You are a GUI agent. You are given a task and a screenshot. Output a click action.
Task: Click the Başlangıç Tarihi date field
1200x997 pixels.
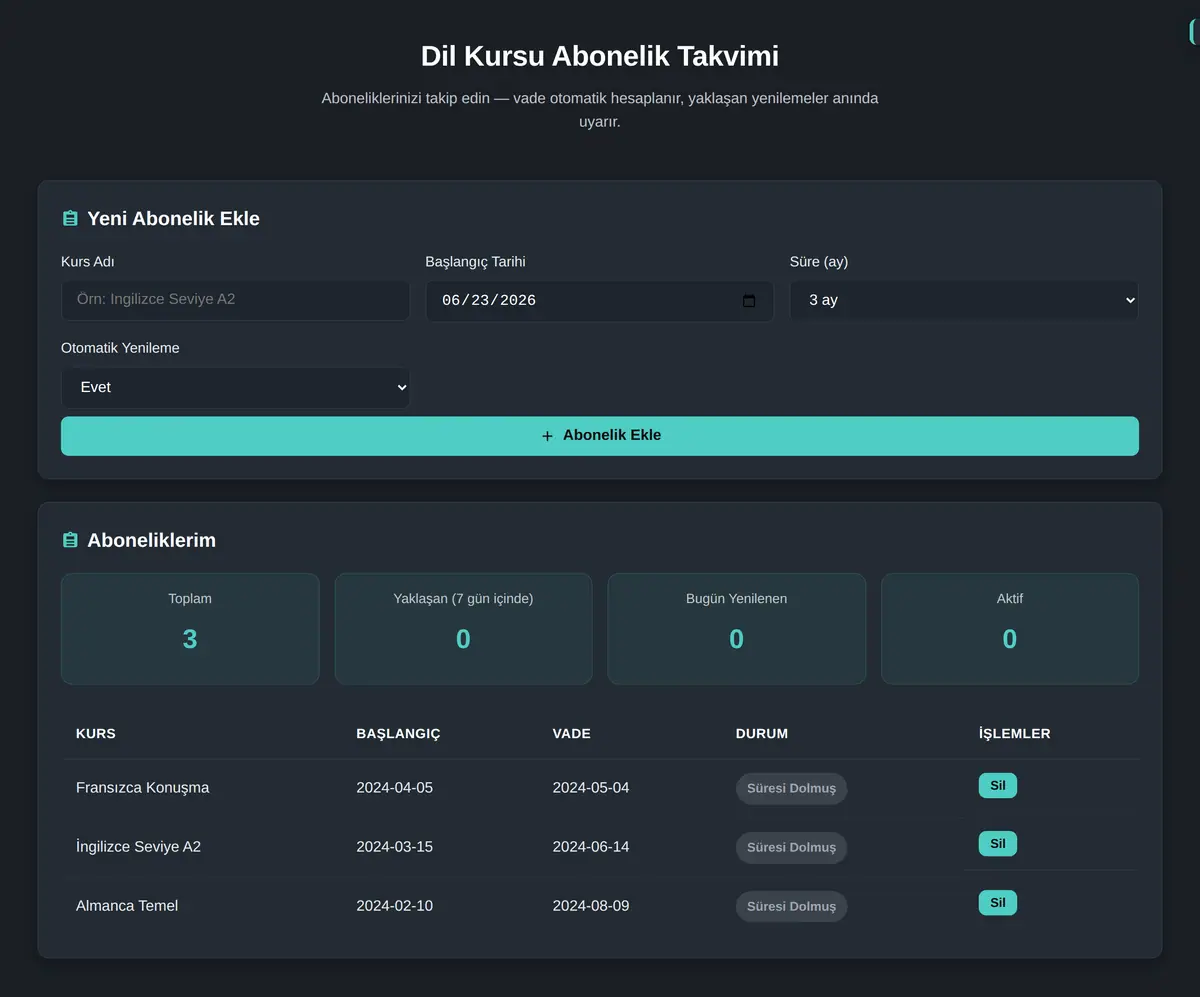click(x=599, y=301)
